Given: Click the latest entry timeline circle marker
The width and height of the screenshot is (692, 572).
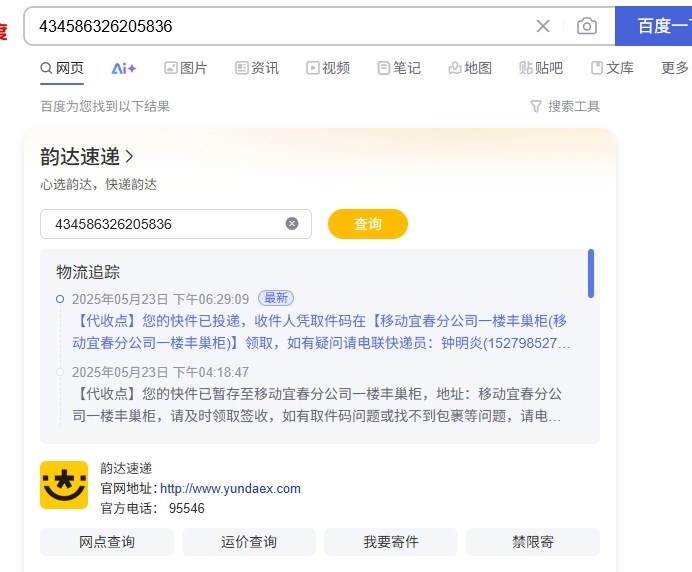Looking at the screenshot, I should click(x=60, y=299).
